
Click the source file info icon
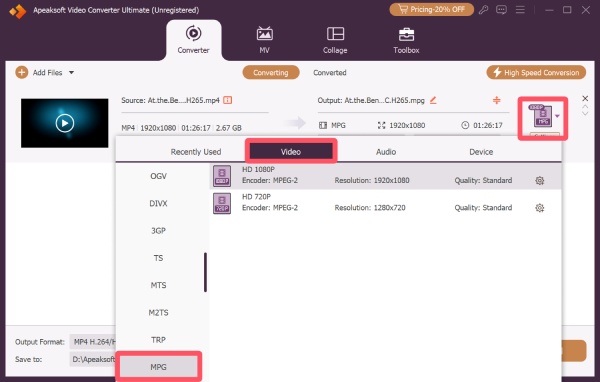228,100
